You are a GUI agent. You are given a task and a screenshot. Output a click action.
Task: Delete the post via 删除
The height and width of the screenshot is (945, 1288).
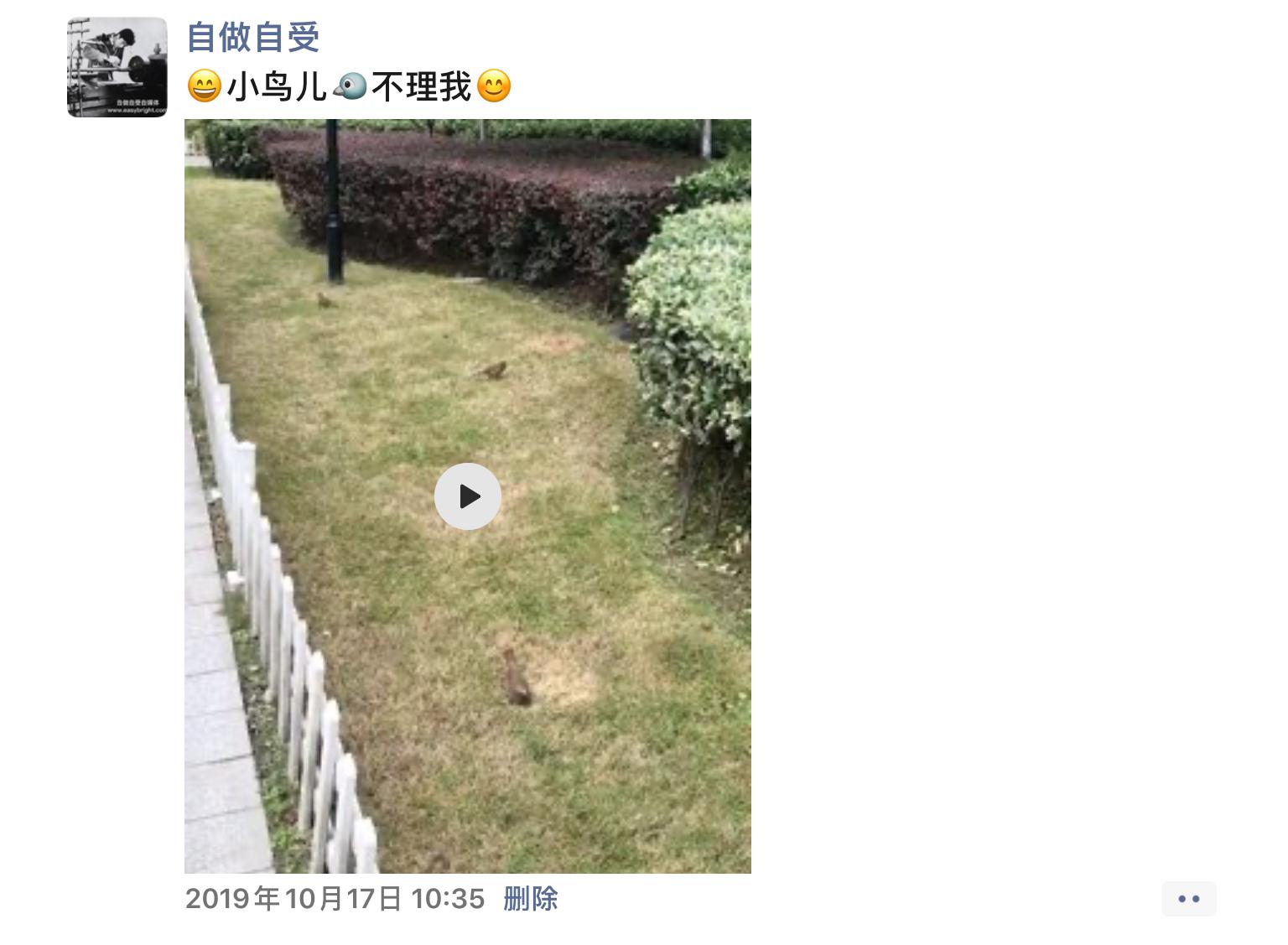[530, 899]
